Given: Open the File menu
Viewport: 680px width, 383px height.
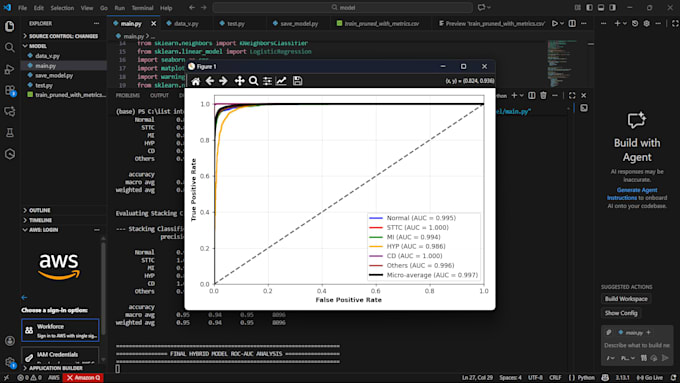Looking at the screenshot, I should [x=23, y=8].
